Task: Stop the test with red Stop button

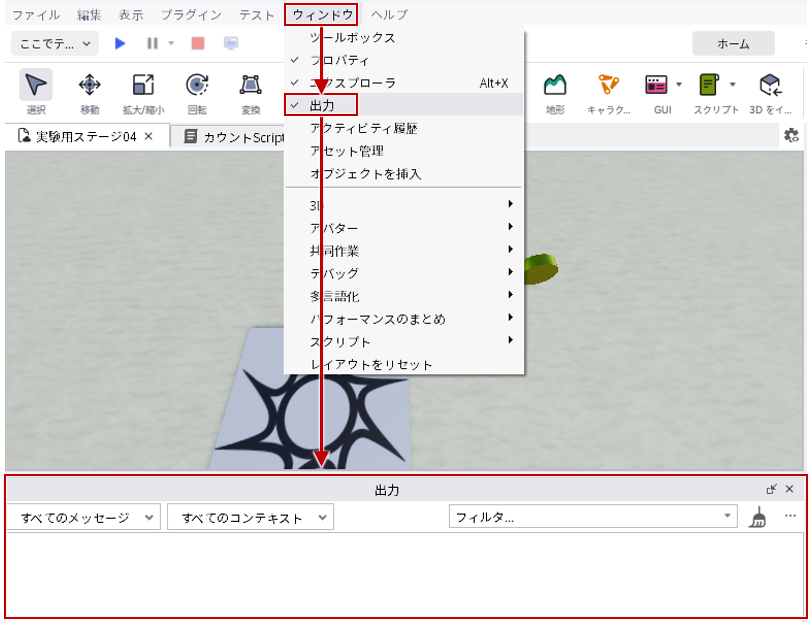Action: (x=198, y=43)
